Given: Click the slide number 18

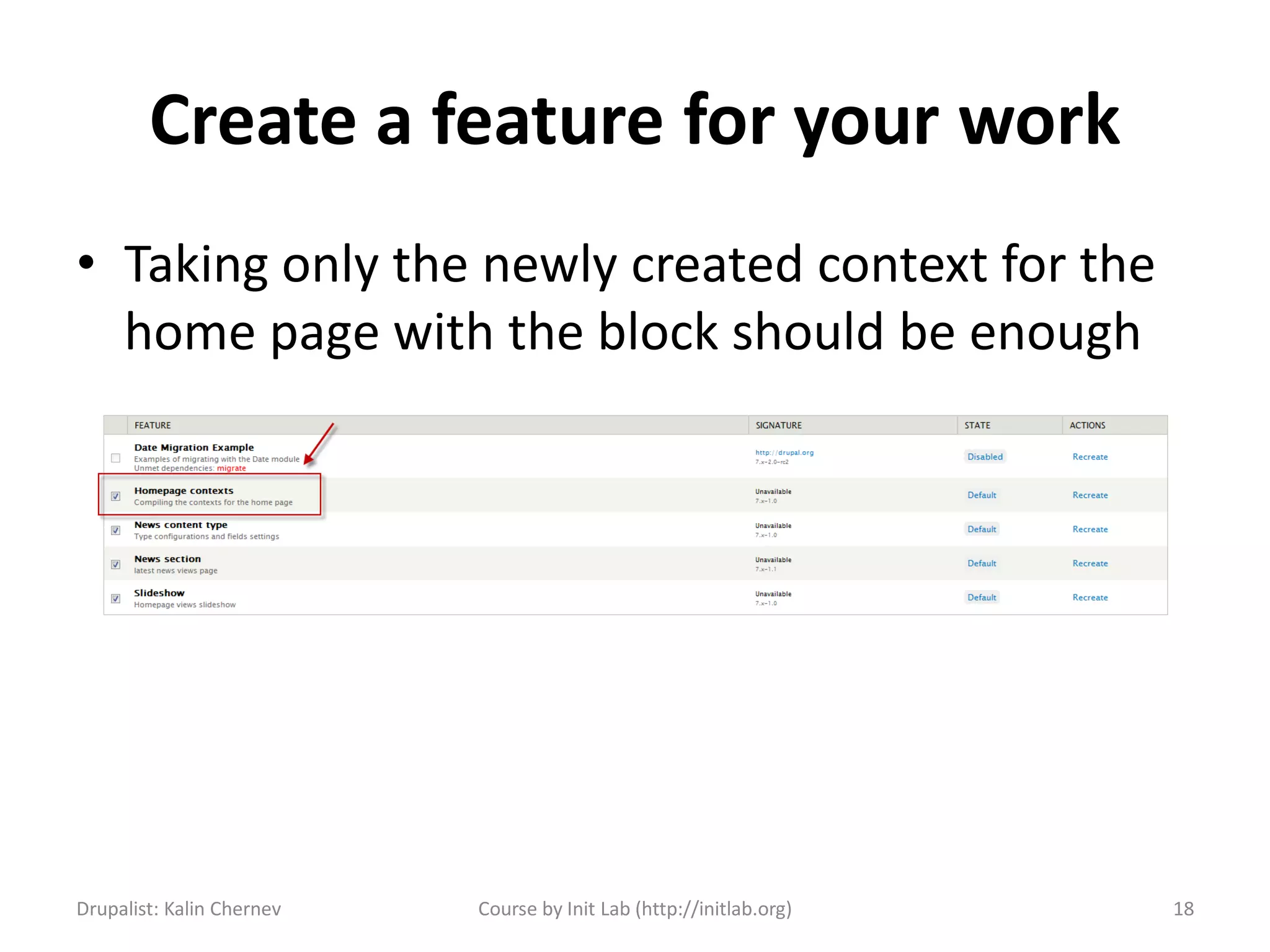Looking at the screenshot, I should [x=1183, y=909].
